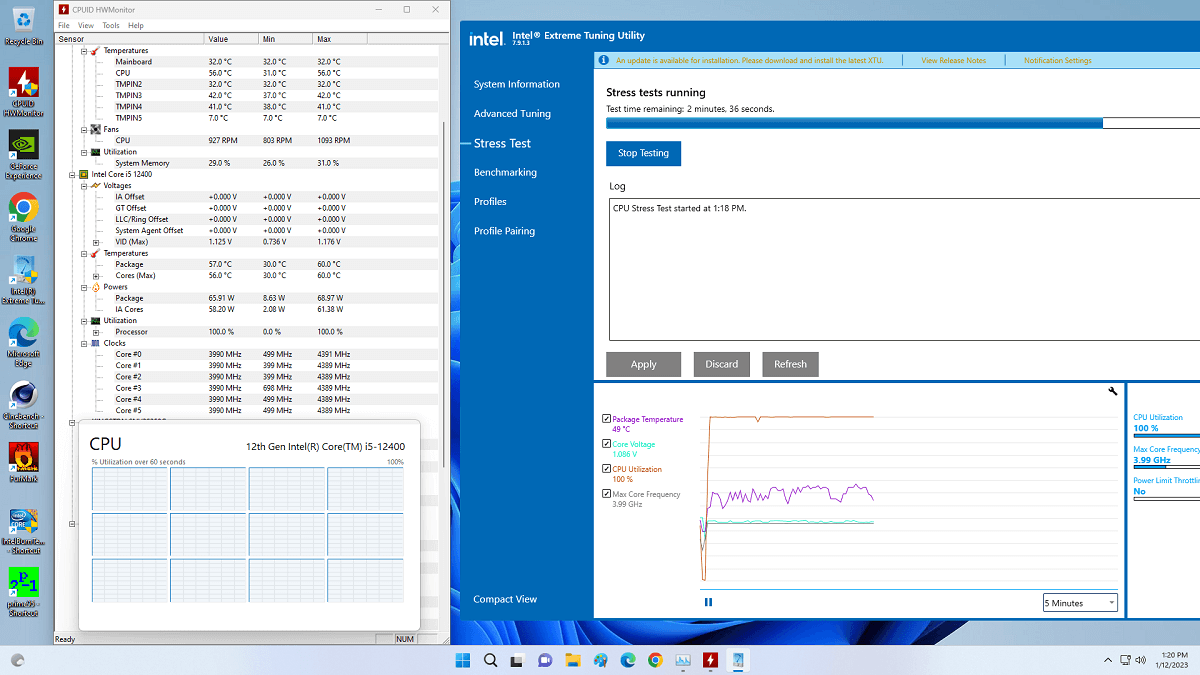Viewport: 1200px width, 675px height.
Task: Switch XTU to Compact View
Action: [x=505, y=599]
